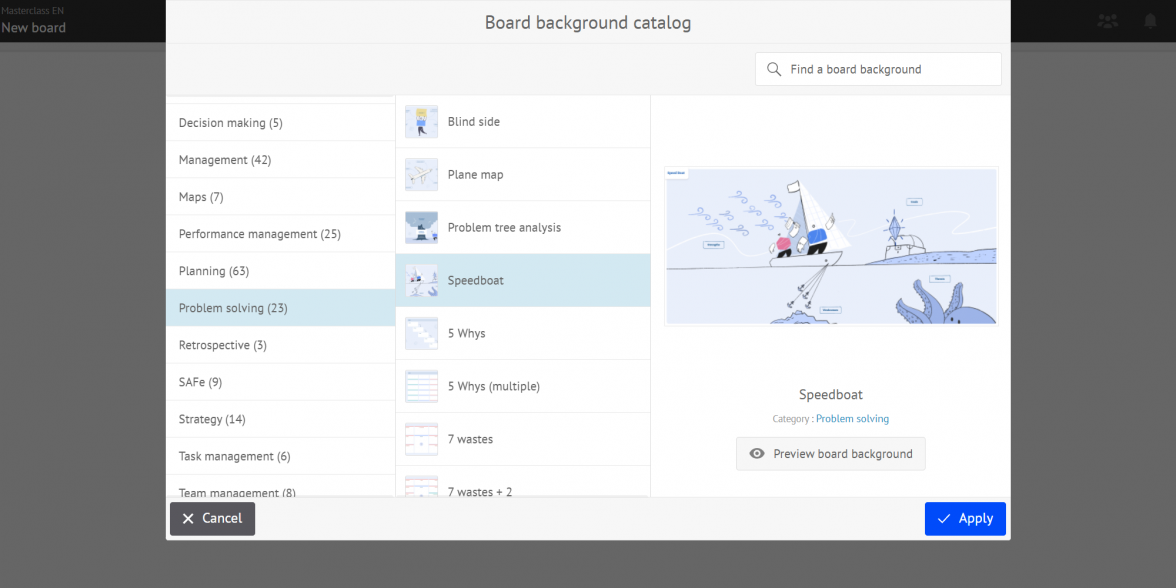Click the Blind side thumbnail icon
This screenshot has width=1176, height=588.
pyautogui.click(x=421, y=122)
